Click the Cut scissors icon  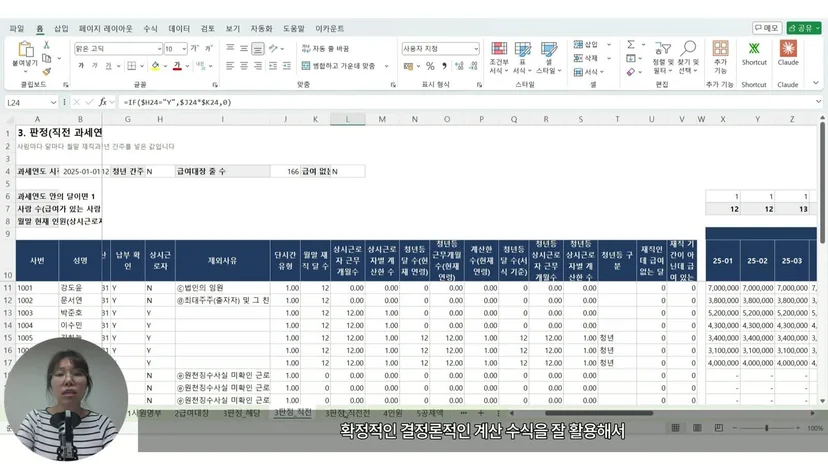point(46,45)
